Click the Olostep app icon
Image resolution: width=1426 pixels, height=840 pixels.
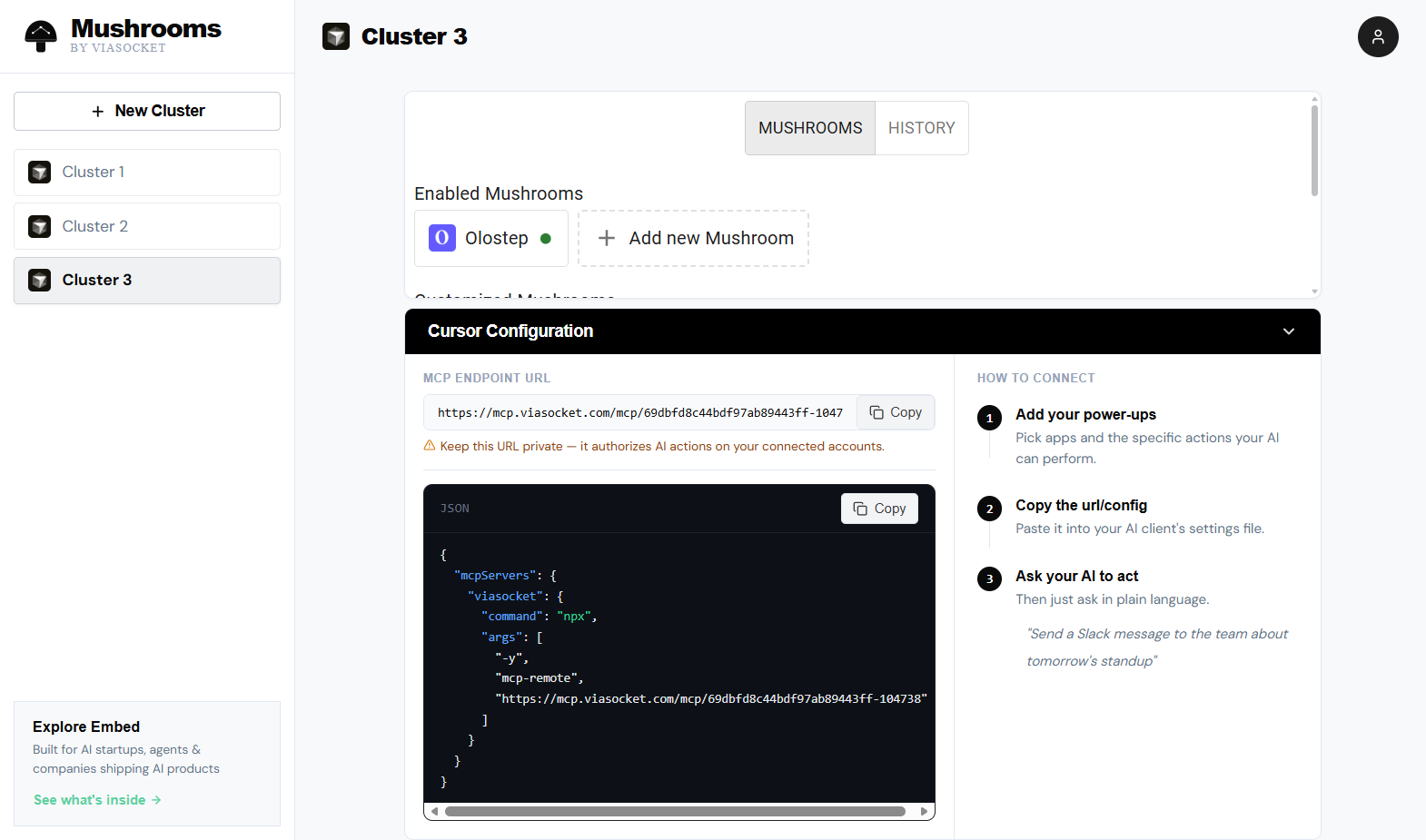(x=442, y=238)
